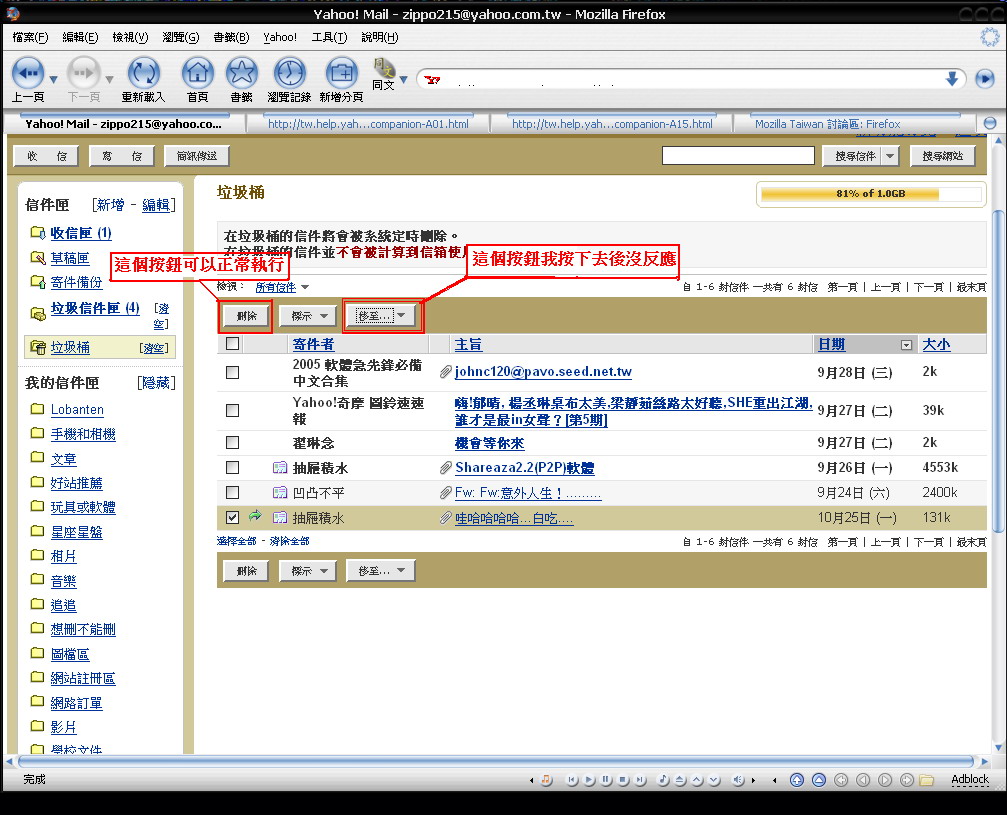
Task: Open the Bookmarks (書籤) star icon
Action: point(241,73)
